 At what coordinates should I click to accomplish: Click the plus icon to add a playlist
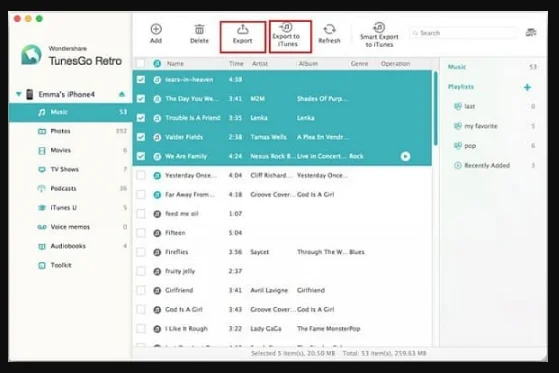527,87
